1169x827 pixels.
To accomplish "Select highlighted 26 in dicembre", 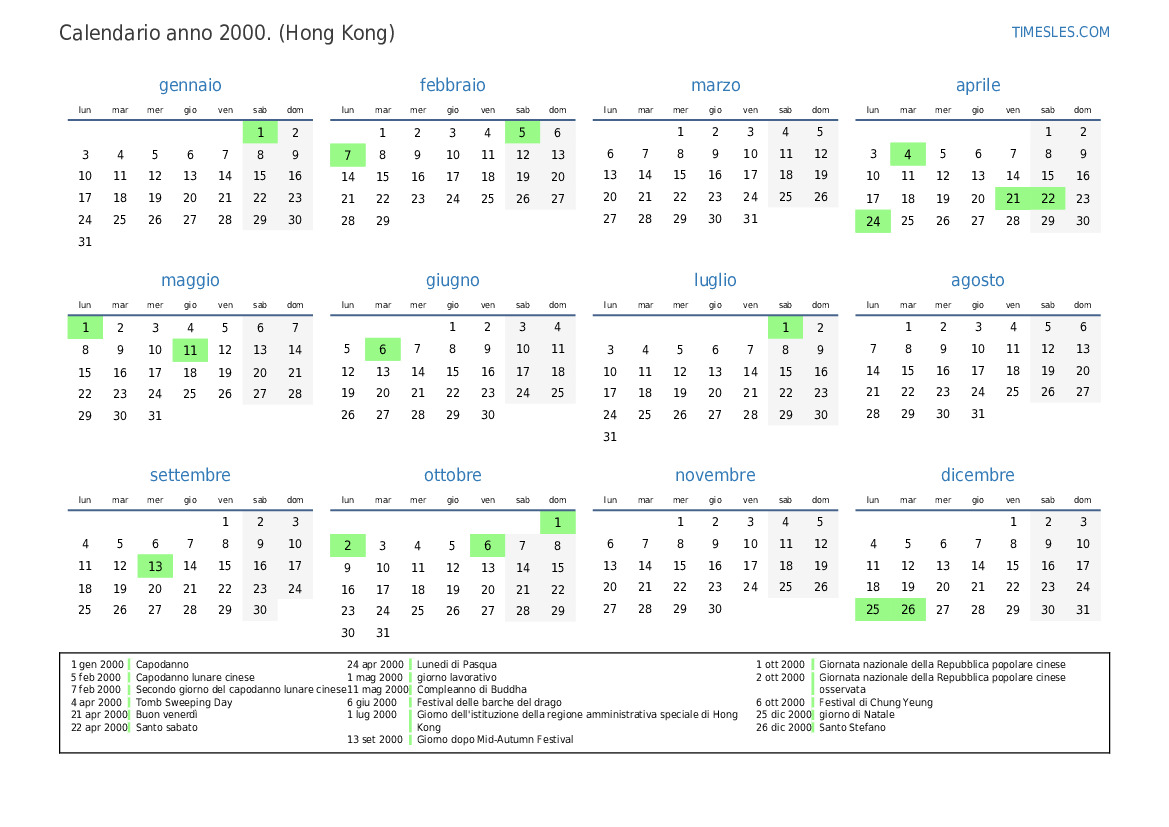I will [x=907, y=609].
